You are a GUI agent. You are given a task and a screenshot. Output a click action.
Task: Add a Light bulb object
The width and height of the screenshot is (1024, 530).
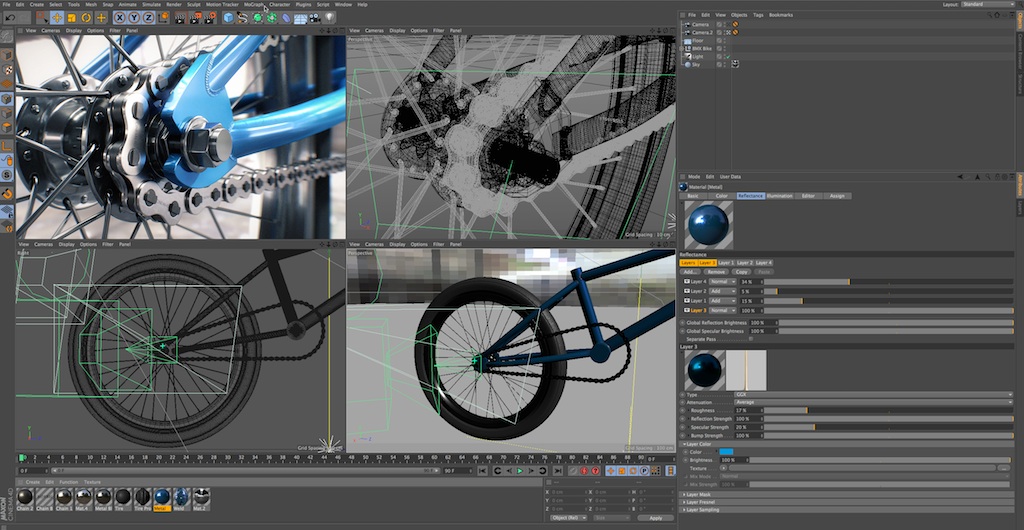click(330, 18)
